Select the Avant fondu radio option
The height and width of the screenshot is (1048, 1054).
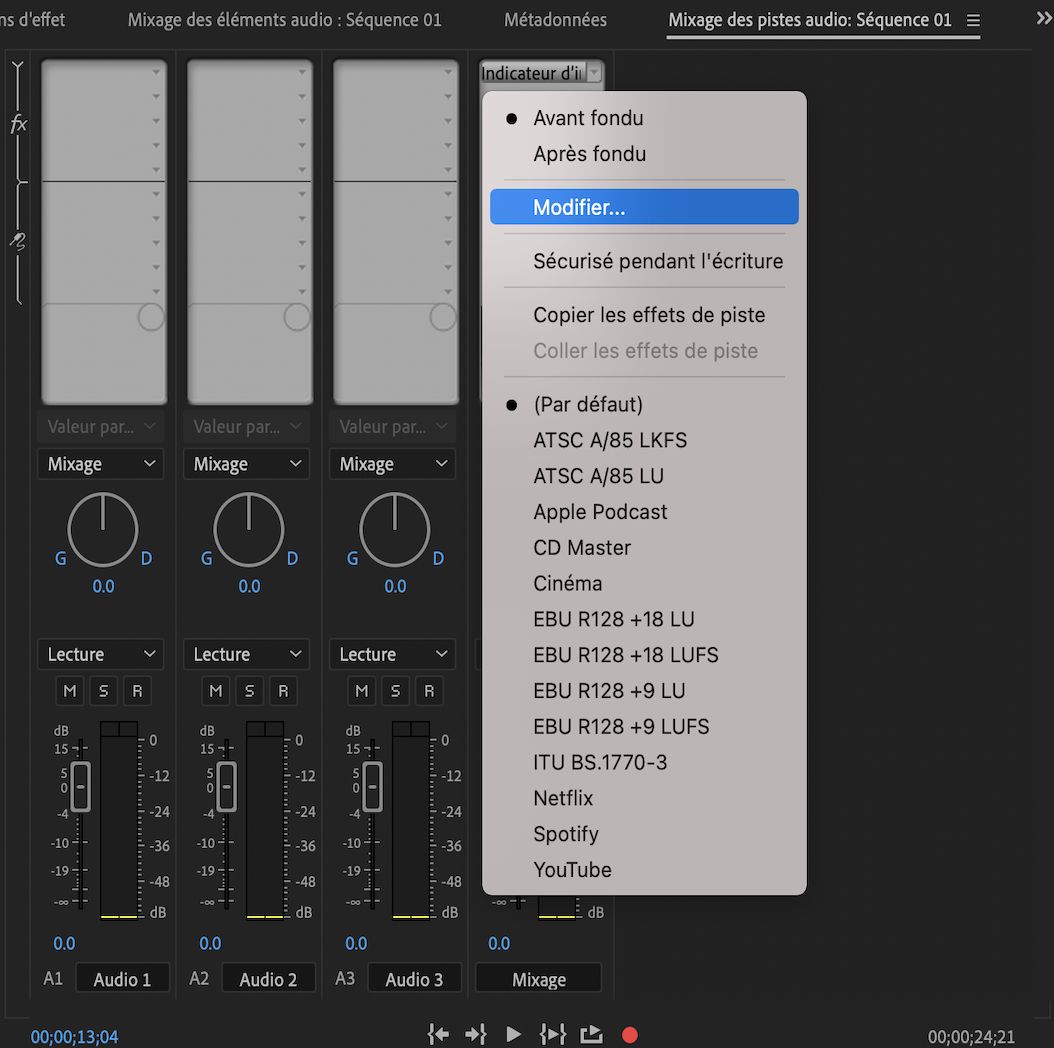coord(587,118)
